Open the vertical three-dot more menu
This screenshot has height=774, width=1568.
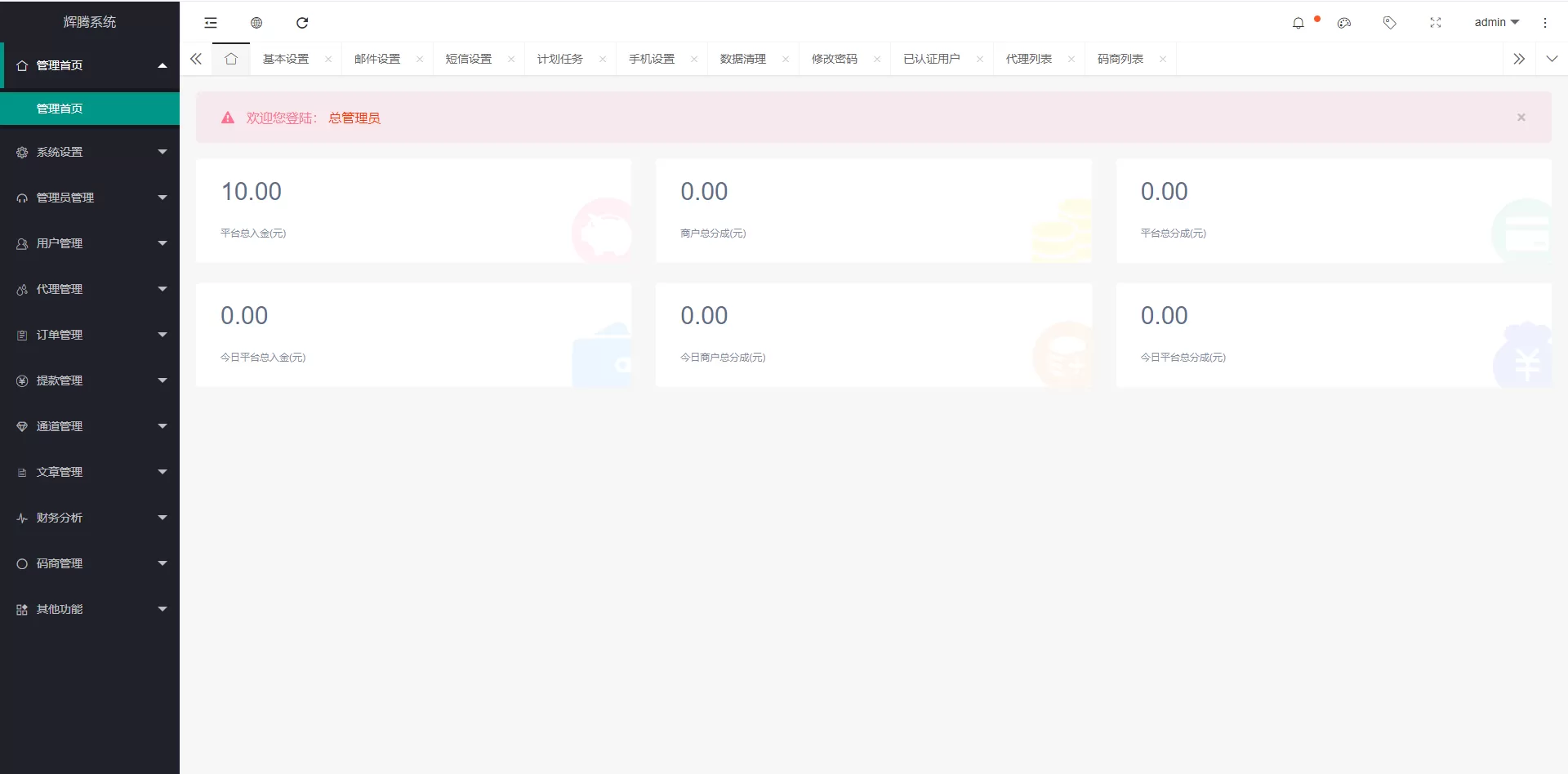pyautogui.click(x=1545, y=23)
